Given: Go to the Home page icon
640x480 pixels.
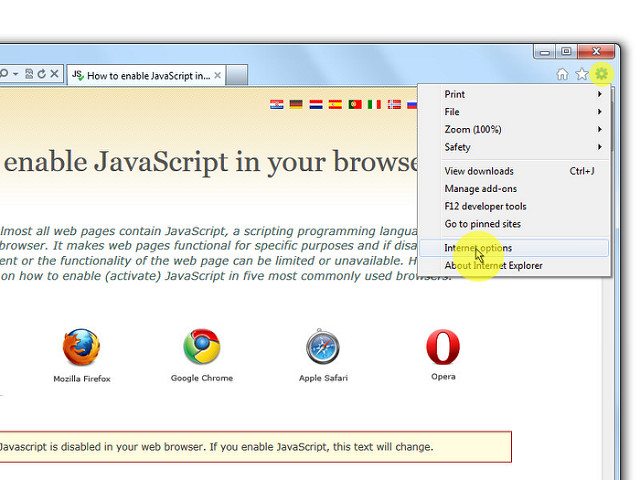Looking at the screenshot, I should [562, 74].
